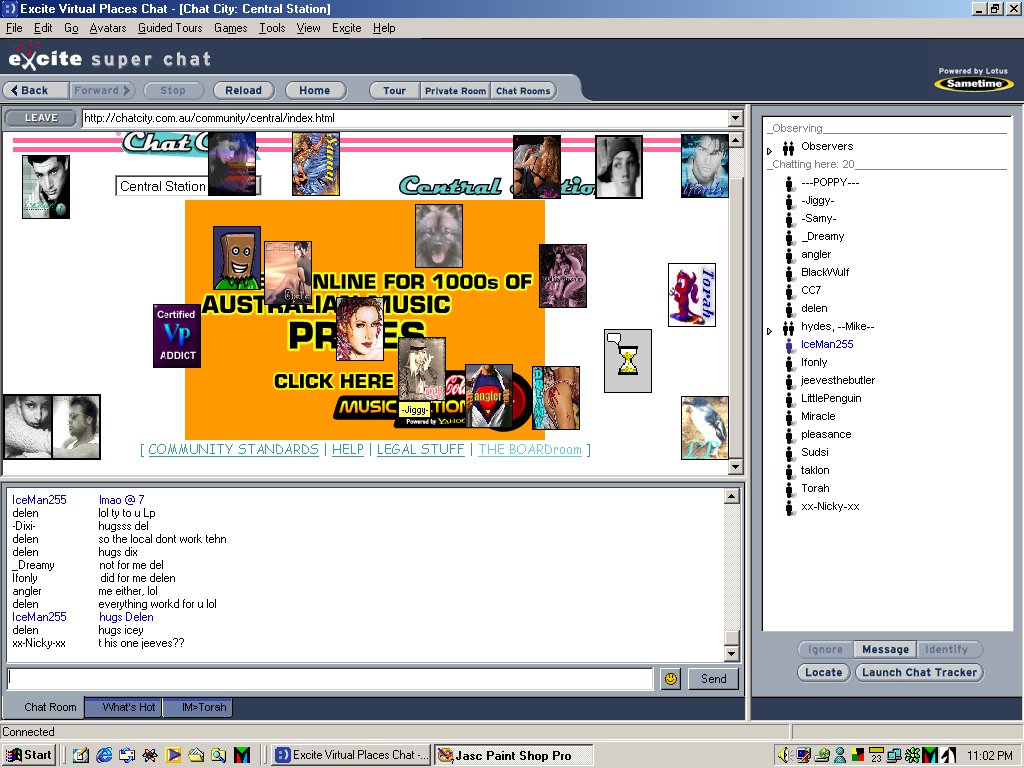Viewport: 1024px width, 768px height.
Task: Click the paper bag head avatar
Action: point(235,257)
